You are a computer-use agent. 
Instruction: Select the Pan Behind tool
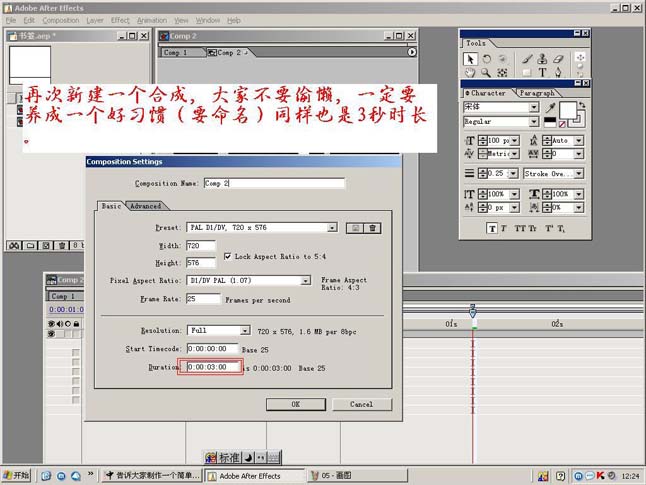pos(502,73)
